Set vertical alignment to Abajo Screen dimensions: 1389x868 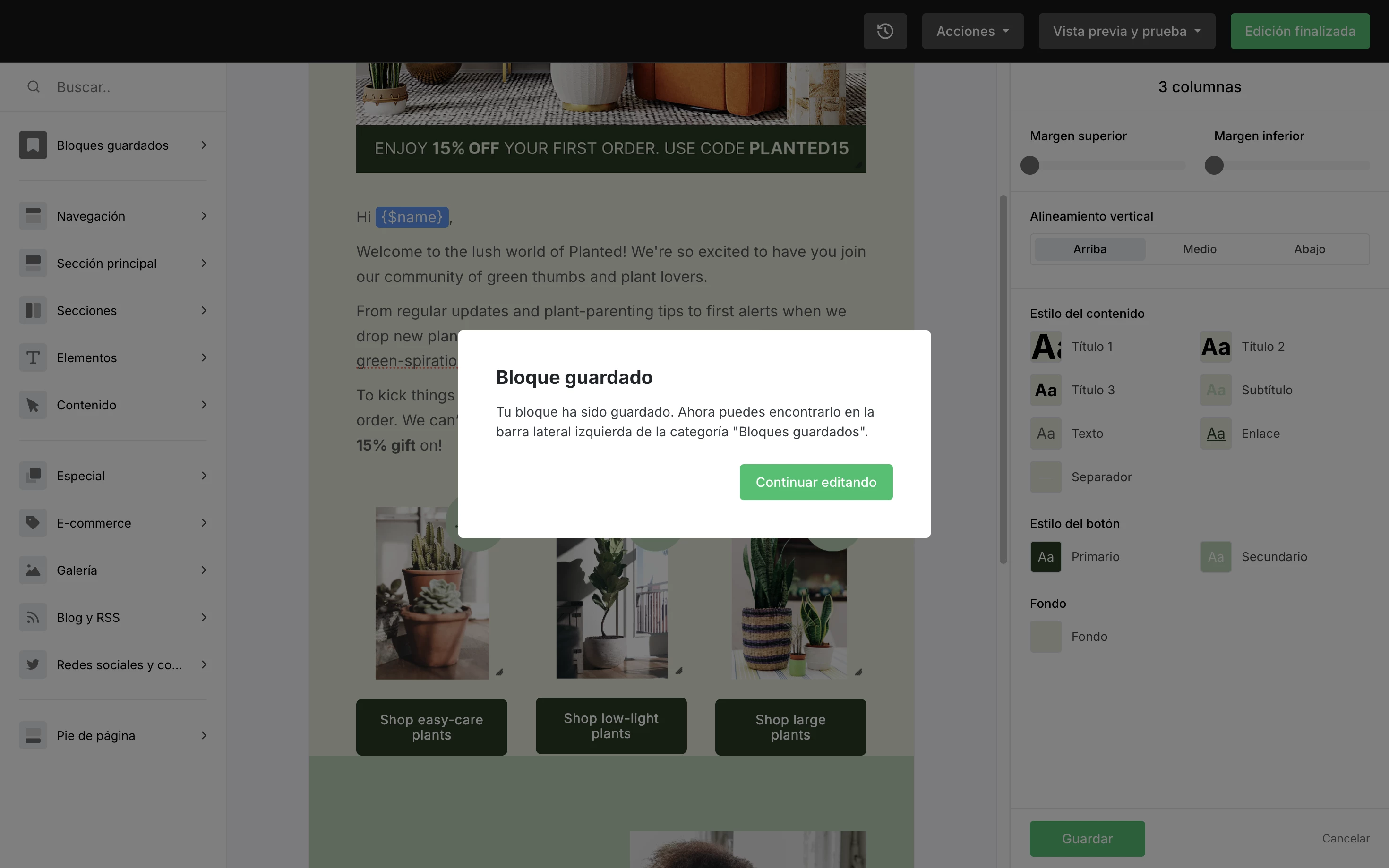pyautogui.click(x=1309, y=249)
